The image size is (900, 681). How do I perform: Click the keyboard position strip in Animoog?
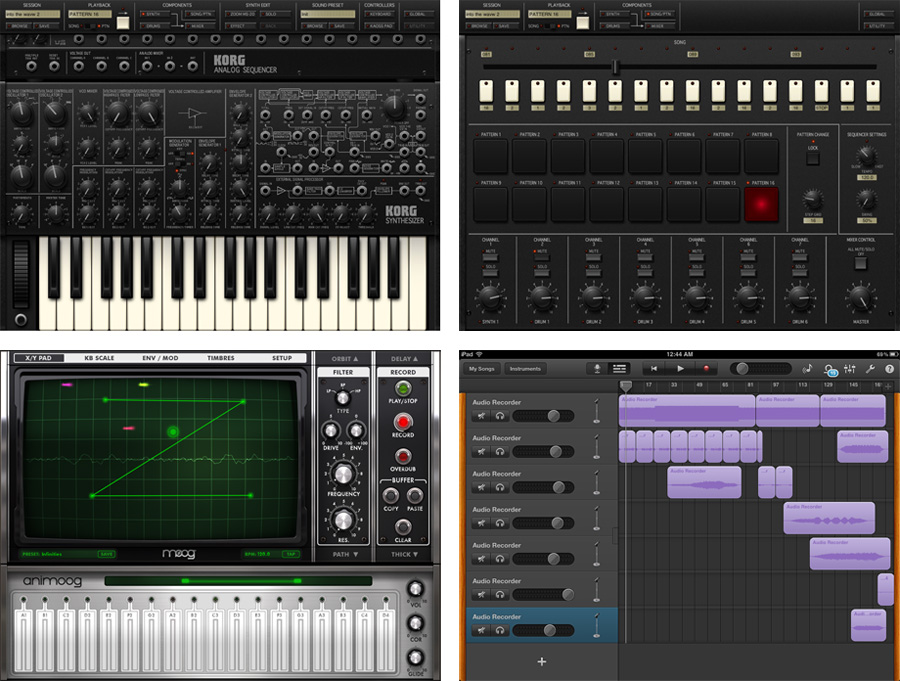(238, 581)
